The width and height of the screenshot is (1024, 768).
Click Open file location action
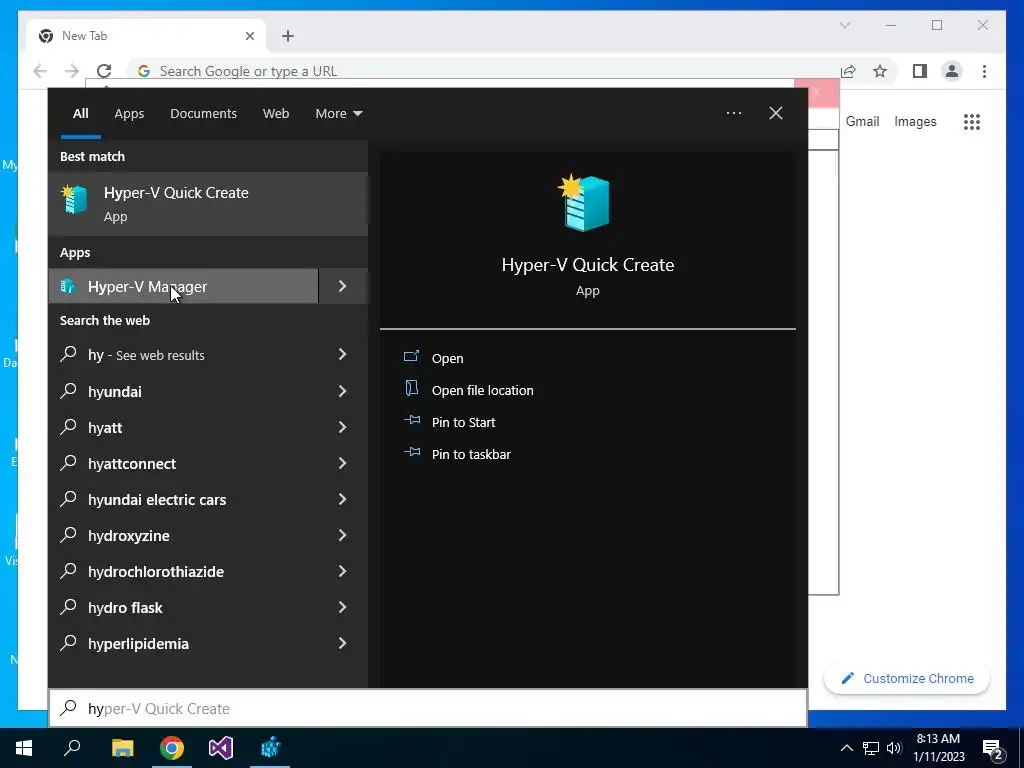click(482, 390)
